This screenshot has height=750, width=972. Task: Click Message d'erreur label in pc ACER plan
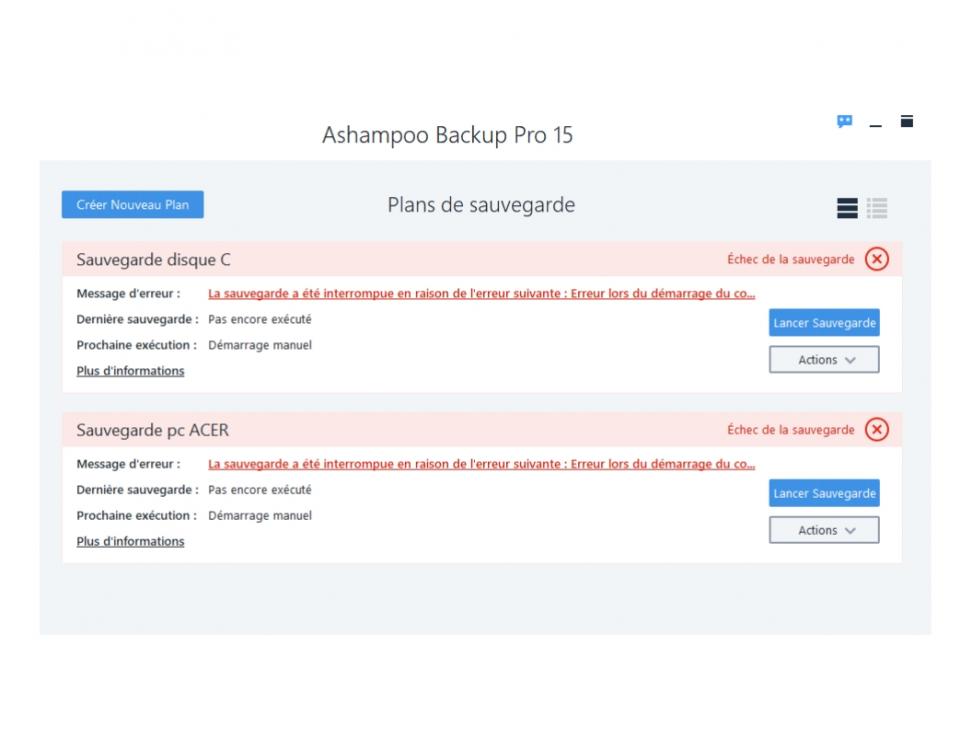click(x=128, y=464)
